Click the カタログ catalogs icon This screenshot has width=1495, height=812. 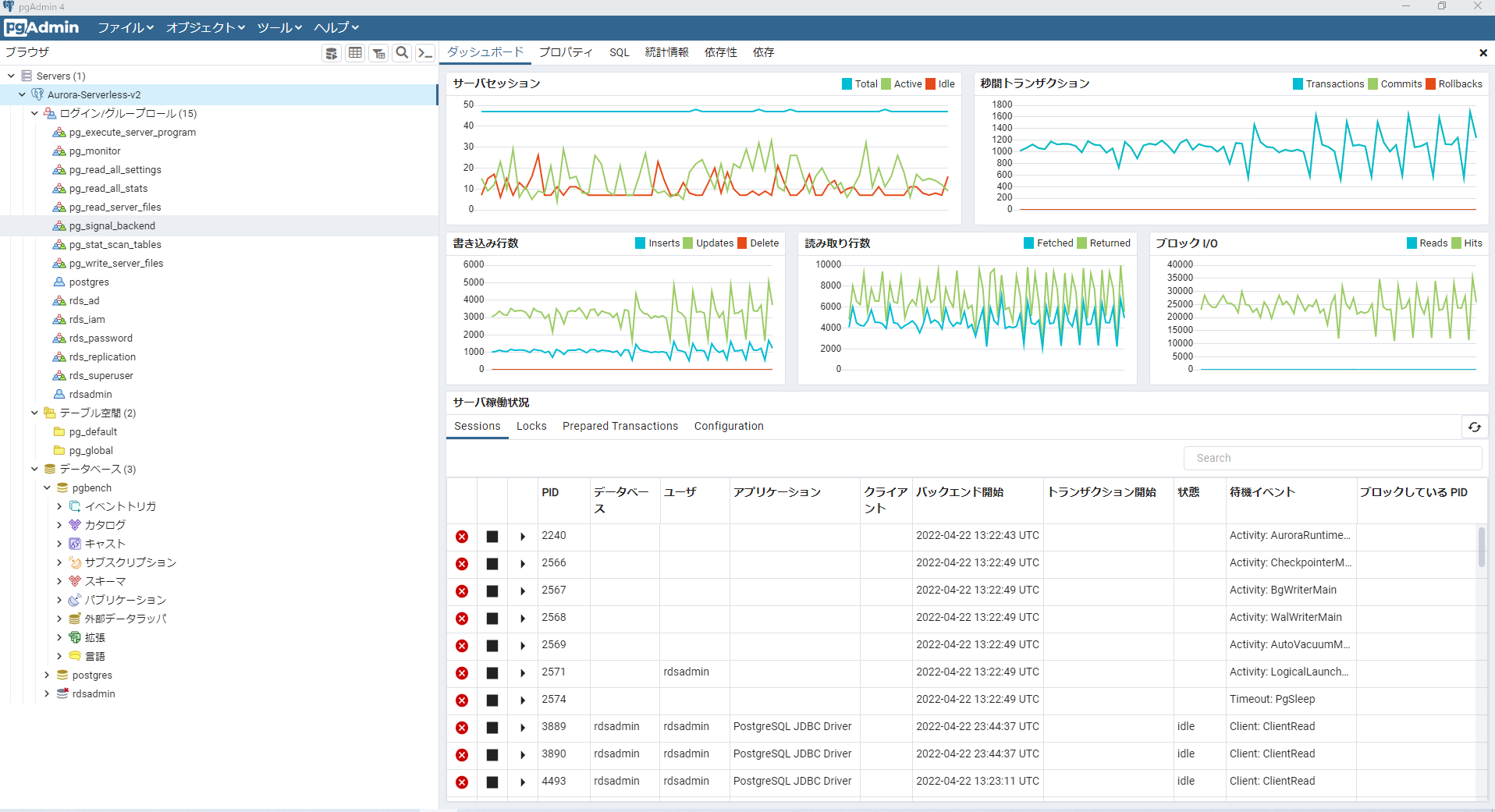coord(75,526)
